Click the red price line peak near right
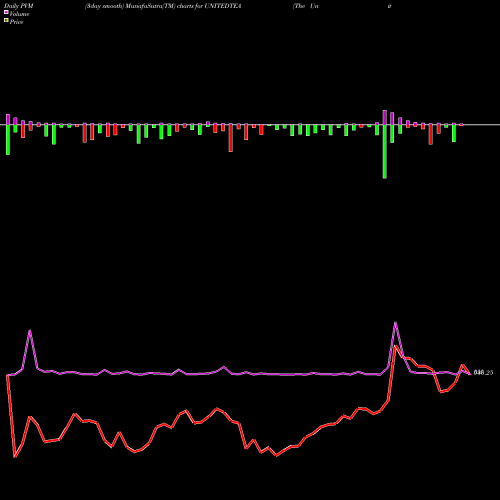Viewport: 500px width, 500px height. 395,347
